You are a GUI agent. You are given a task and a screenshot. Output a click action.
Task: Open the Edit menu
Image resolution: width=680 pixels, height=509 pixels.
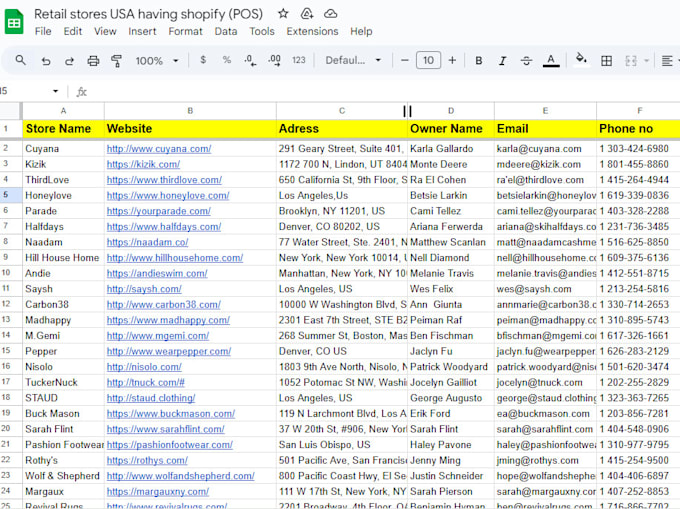[72, 31]
